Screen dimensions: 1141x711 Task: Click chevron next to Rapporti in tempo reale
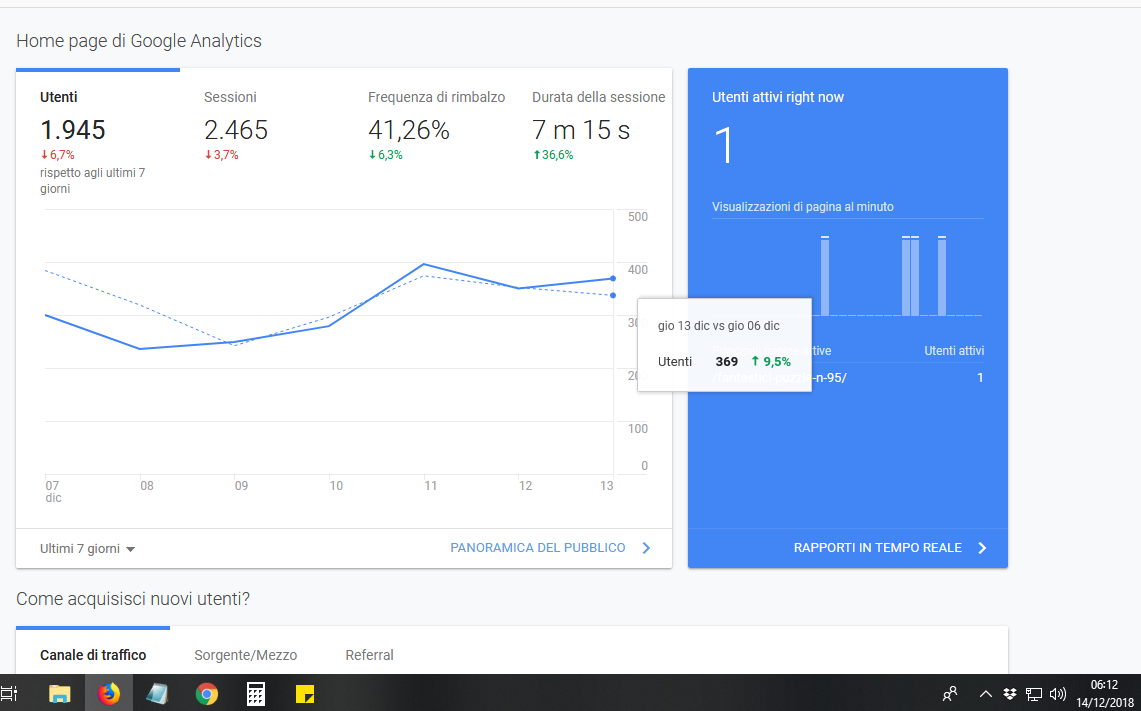click(x=982, y=548)
